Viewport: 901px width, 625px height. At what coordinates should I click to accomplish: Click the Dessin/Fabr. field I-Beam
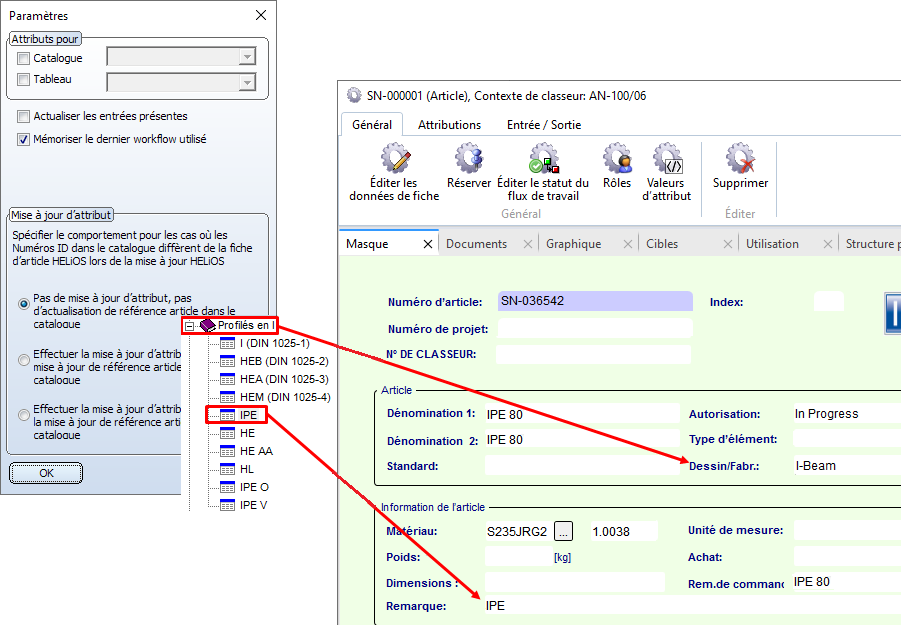coord(847,466)
